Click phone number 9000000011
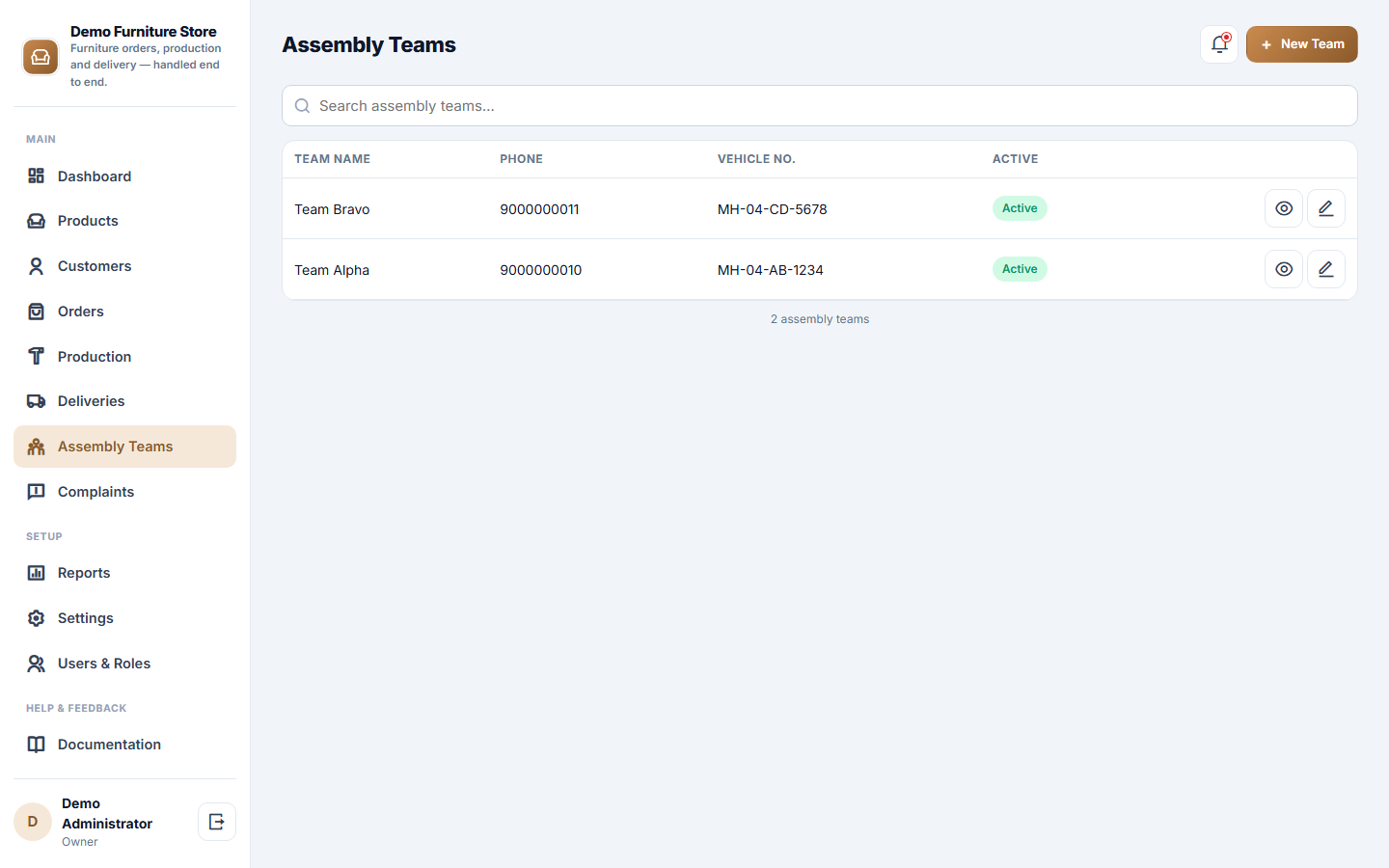The height and width of the screenshot is (868, 1389). coord(539,209)
